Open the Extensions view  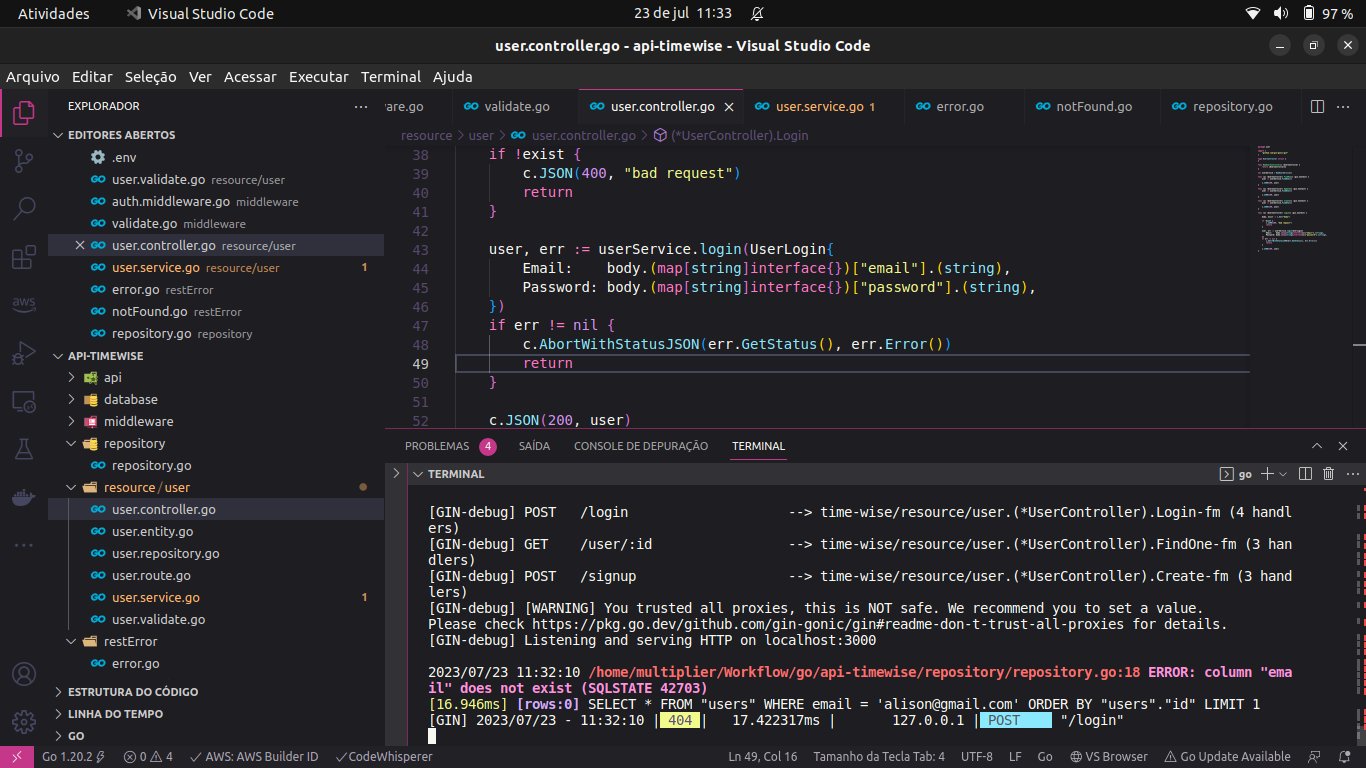(x=24, y=257)
